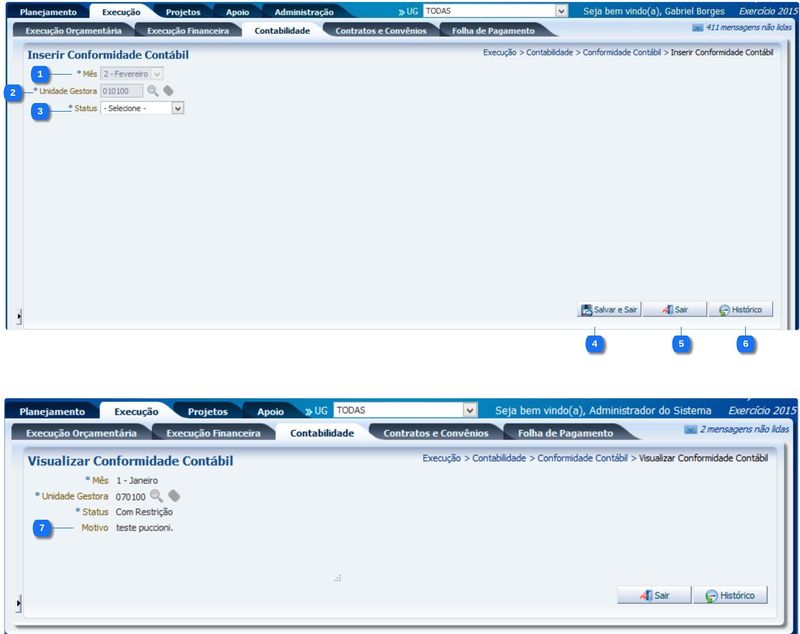Open the 411 mensagens não lidas envelope
Image resolution: width=800 pixels, height=634 pixels.
tap(697, 28)
